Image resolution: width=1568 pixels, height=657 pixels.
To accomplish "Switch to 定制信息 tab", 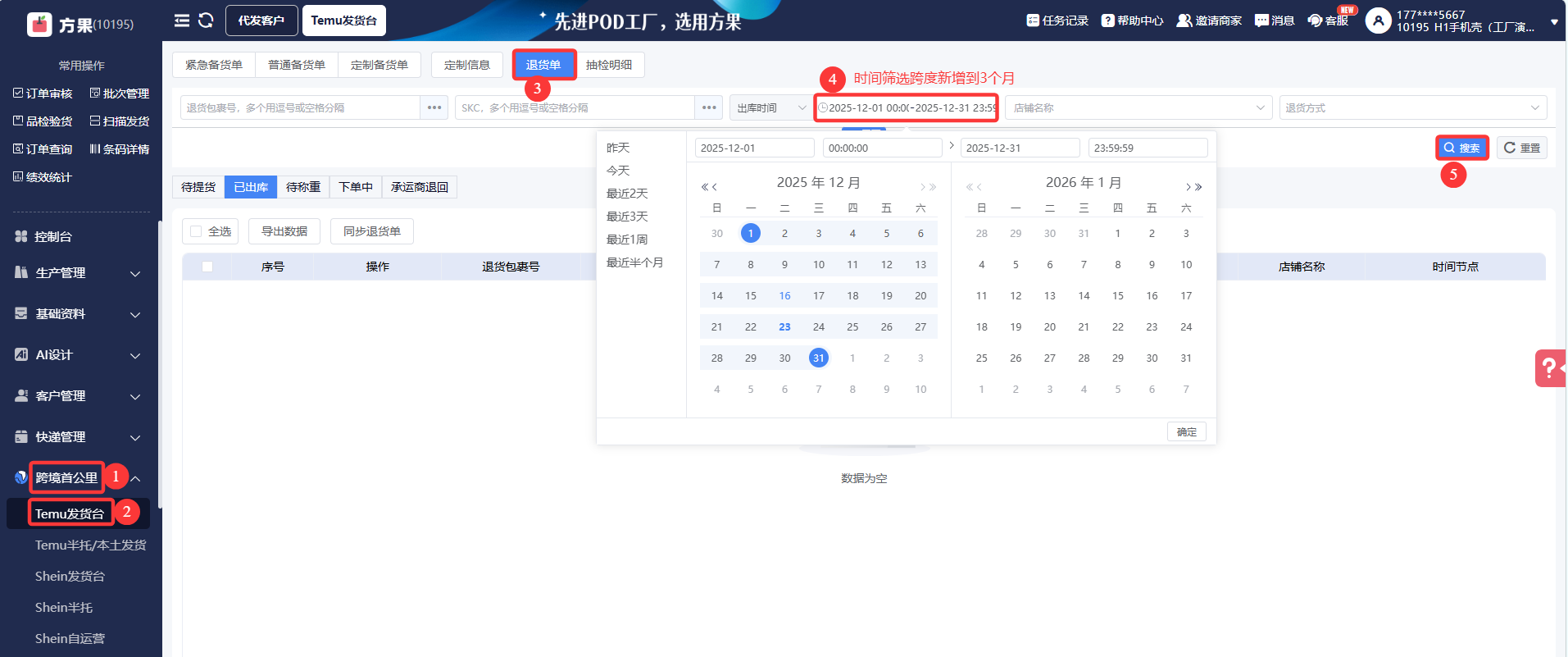I will (467, 65).
